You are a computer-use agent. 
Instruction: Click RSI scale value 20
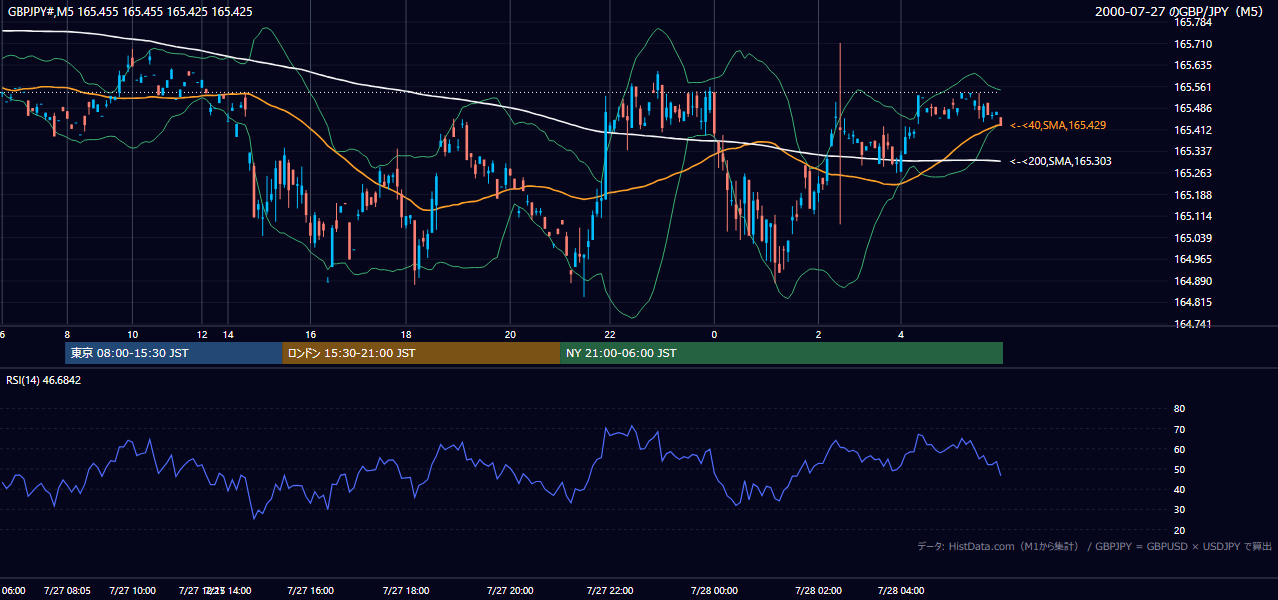[1179, 530]
